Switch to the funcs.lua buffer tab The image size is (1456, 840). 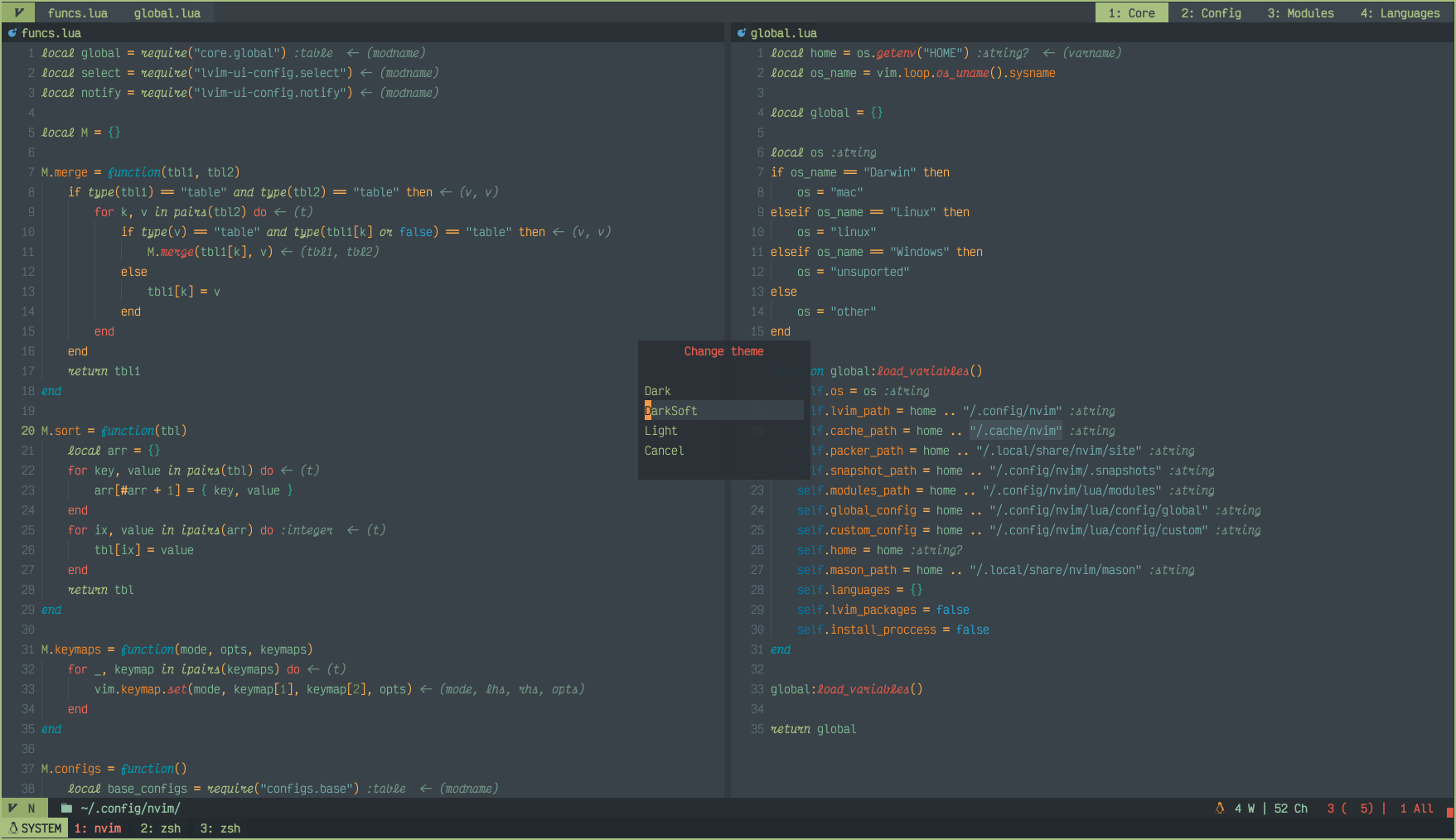[78, 13]
